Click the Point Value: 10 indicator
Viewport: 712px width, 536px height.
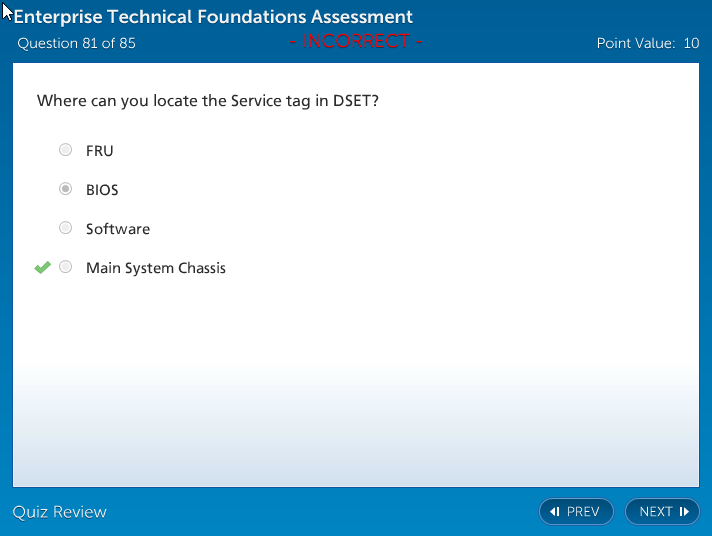click(647, 43)
